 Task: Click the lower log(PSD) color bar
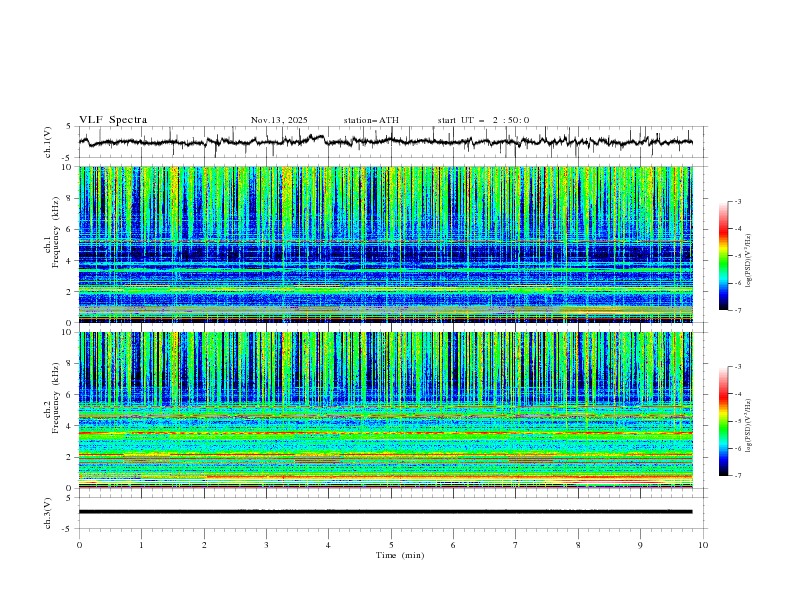724,421
